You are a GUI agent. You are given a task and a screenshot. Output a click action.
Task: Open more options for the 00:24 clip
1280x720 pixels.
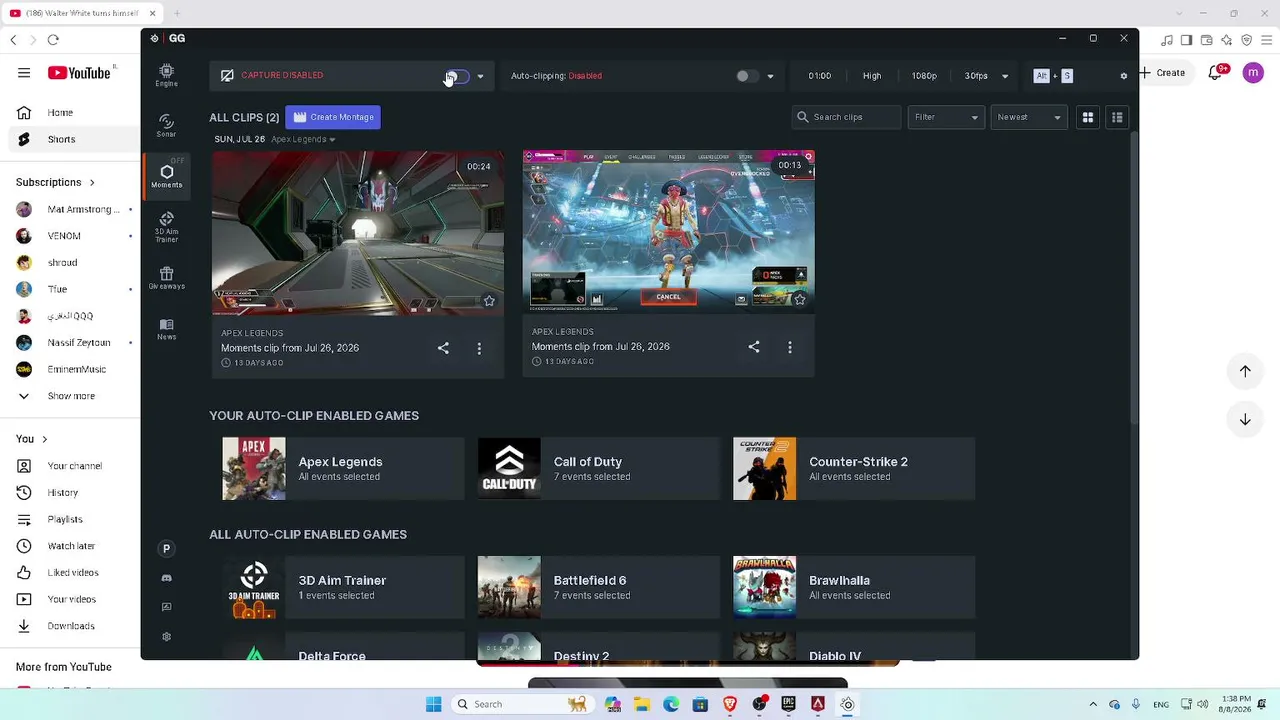pos(479,348)
